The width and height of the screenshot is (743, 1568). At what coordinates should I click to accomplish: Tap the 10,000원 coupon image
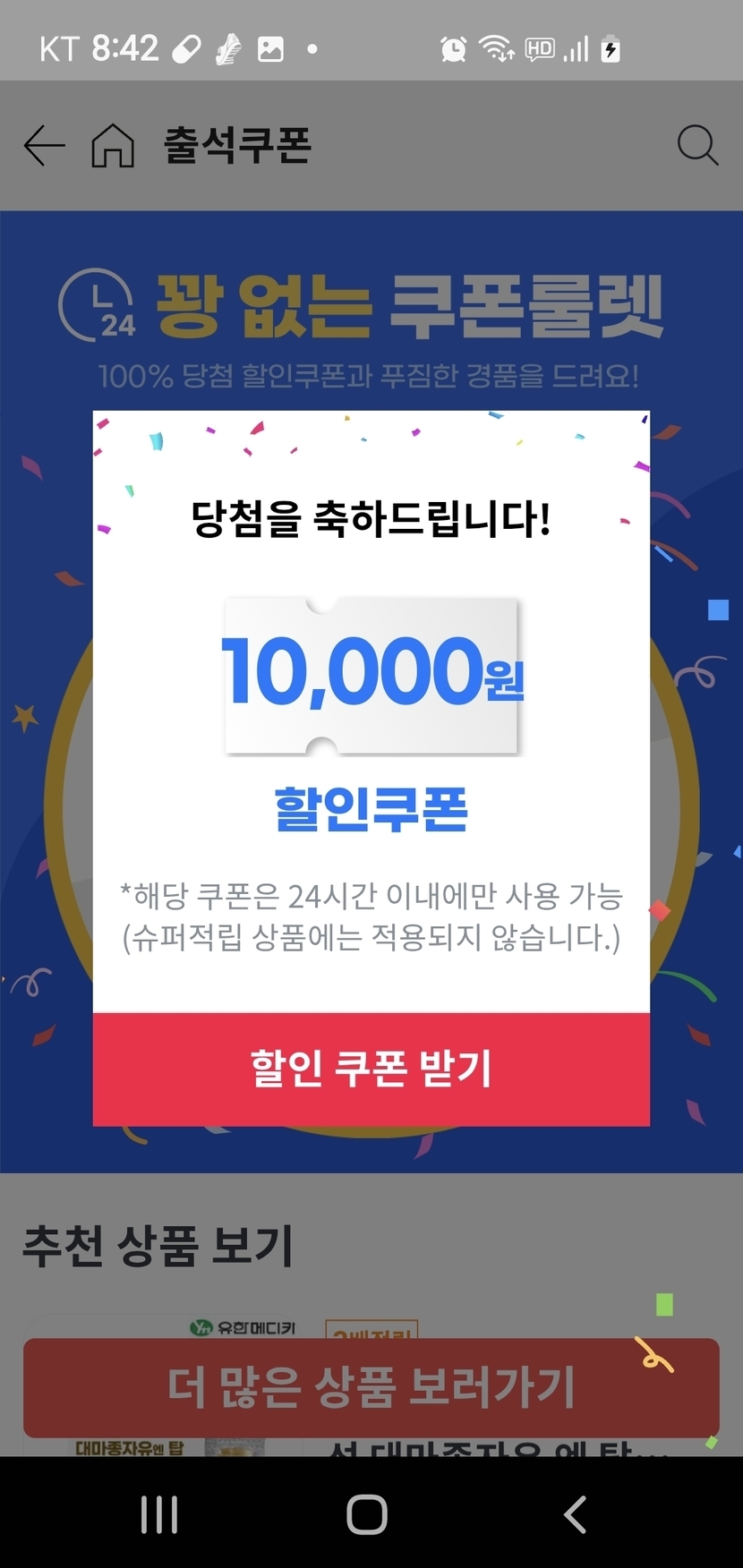(x=371, y=676)
